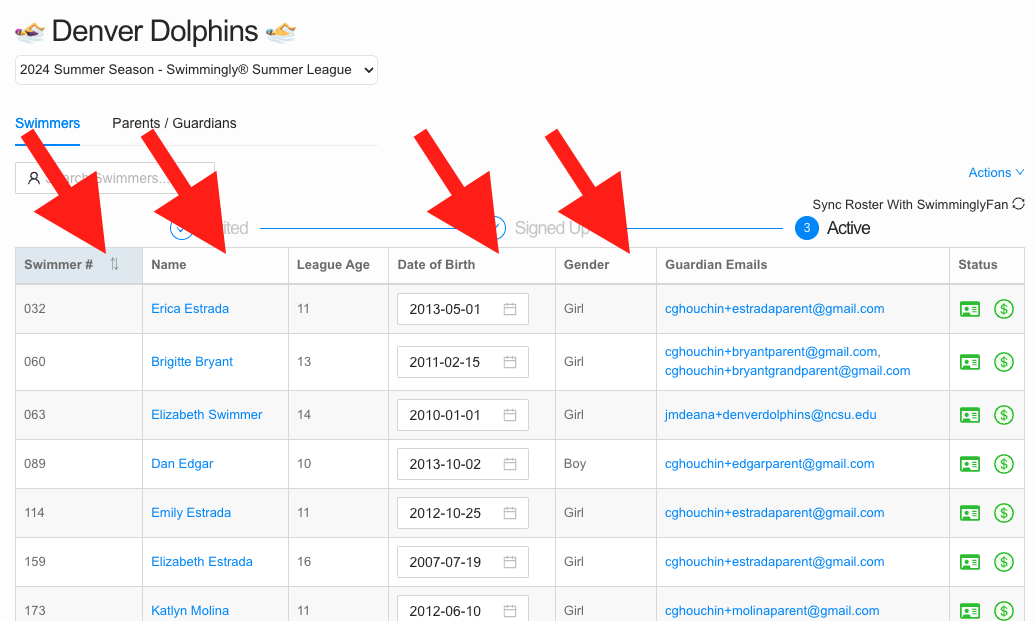Click Elizabeth Swimmer's ID card status icon
1035x621 pixels.
pyautogui.click(x=970, y=415)
